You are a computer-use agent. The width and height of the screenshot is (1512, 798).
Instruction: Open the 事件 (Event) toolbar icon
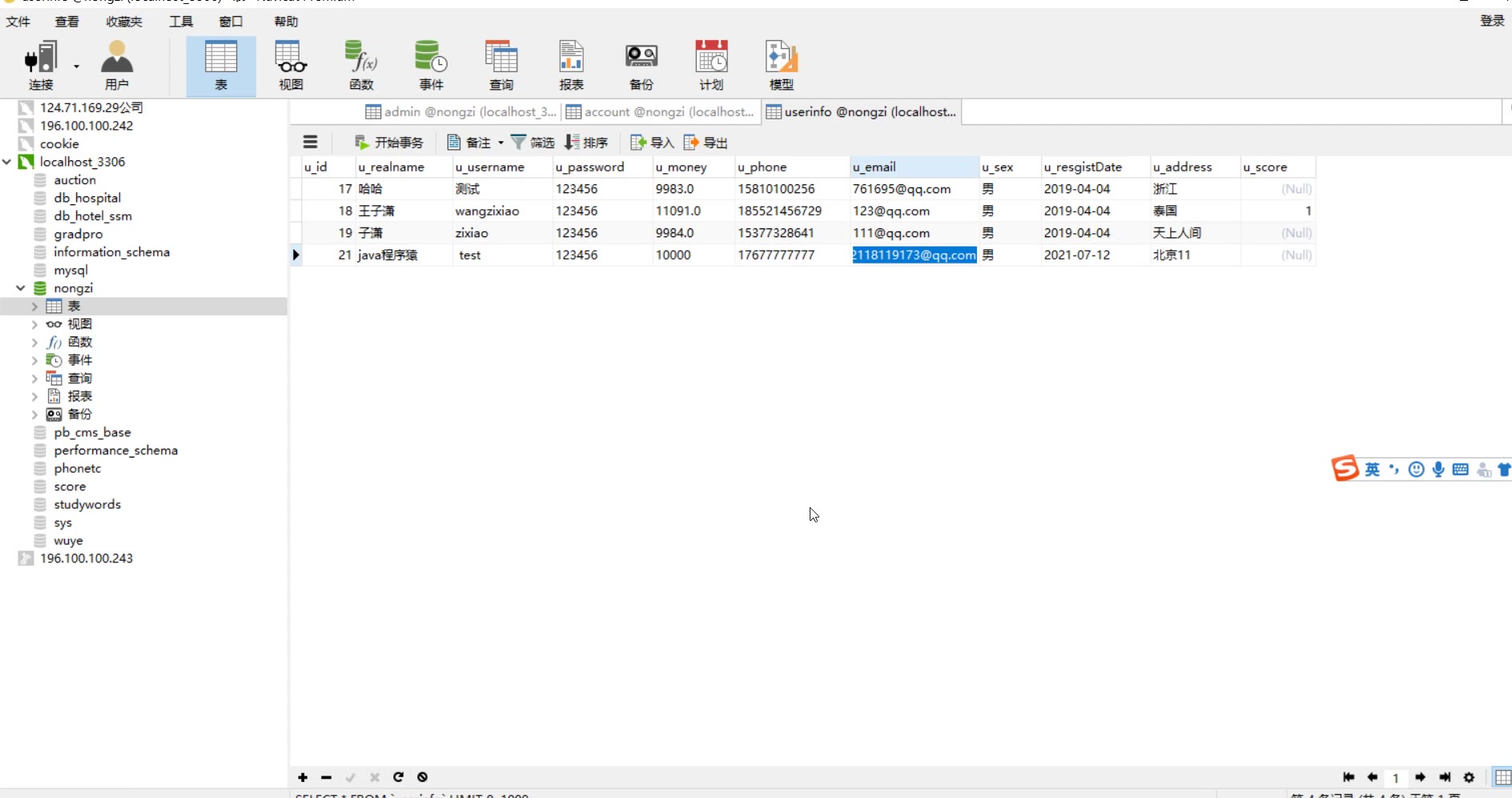coord(431,66)
